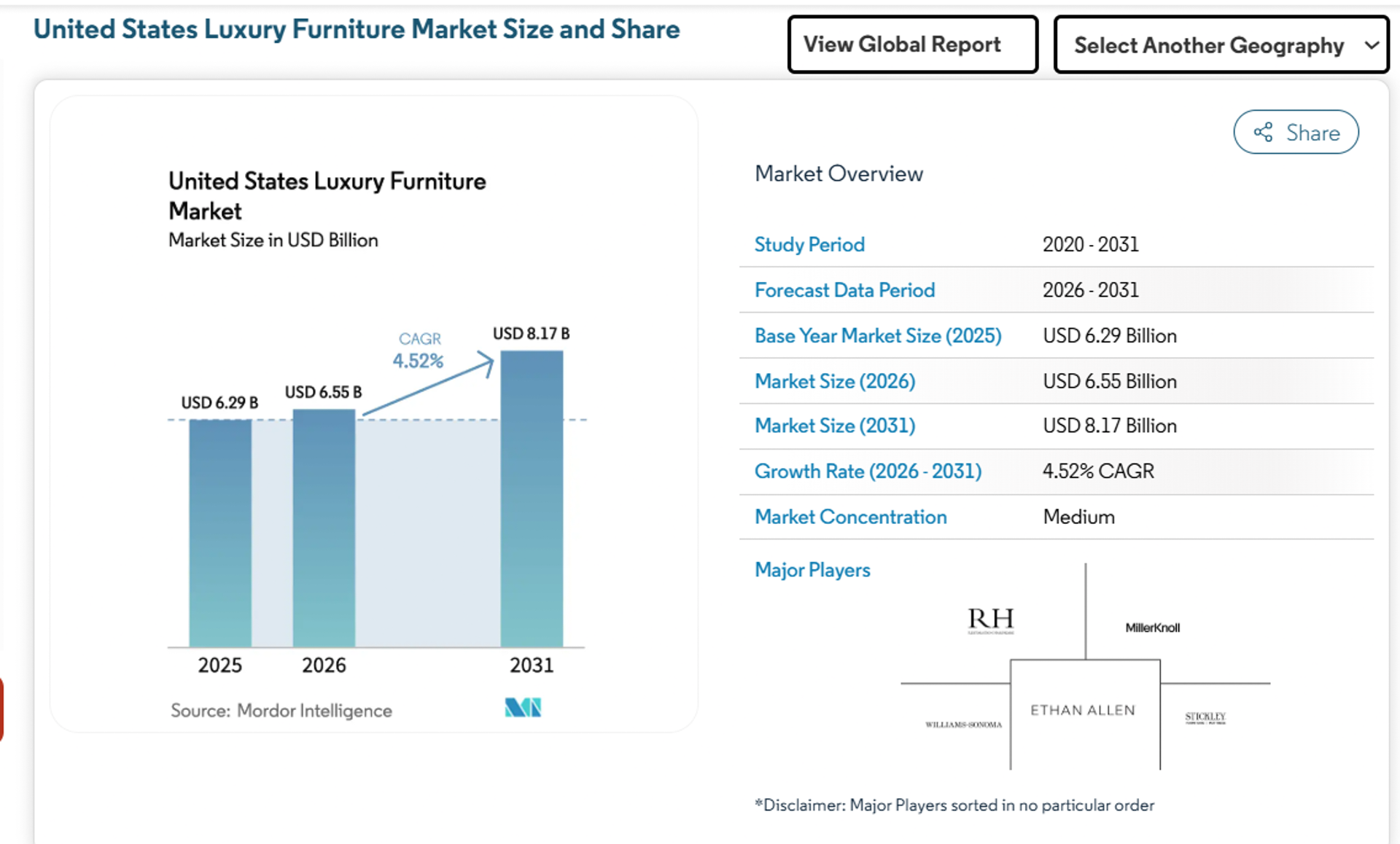Click the Share icon beside the Share label

coord(1264,133)
